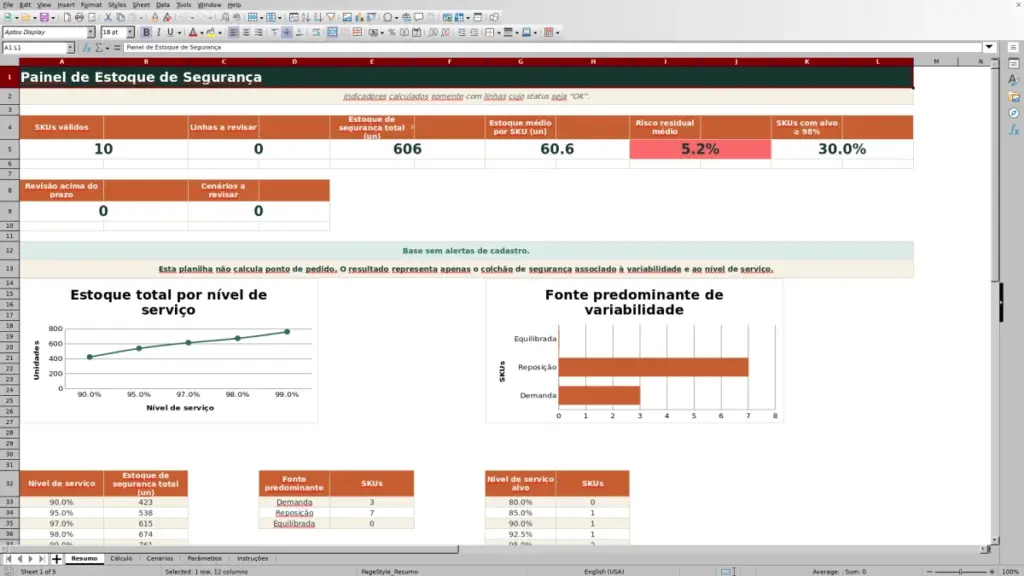The image size is (1024, 576).
Task: Toggle Underline formatting
Action: (x=170, y=33)
